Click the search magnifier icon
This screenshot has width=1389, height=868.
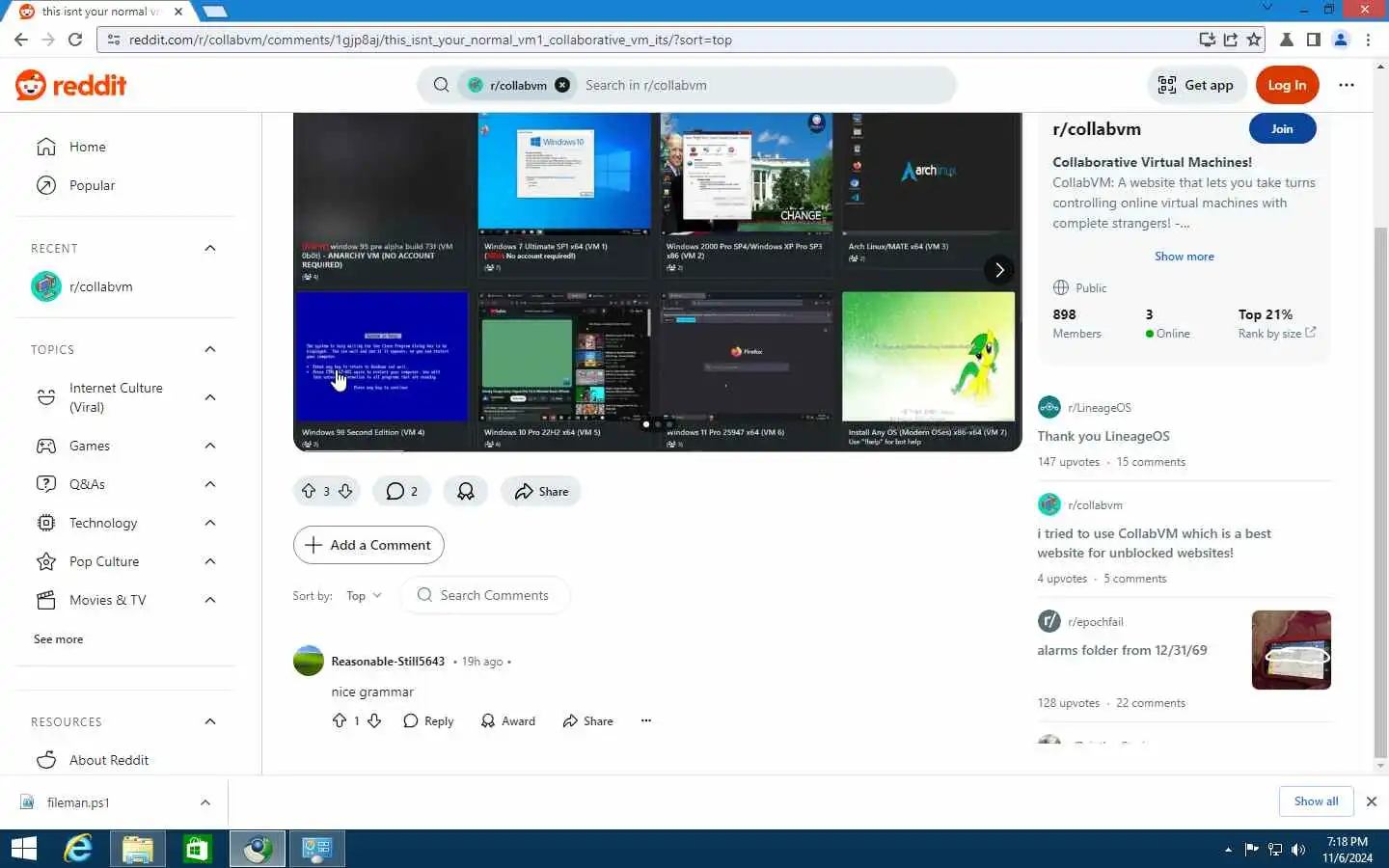pos(441,85)
